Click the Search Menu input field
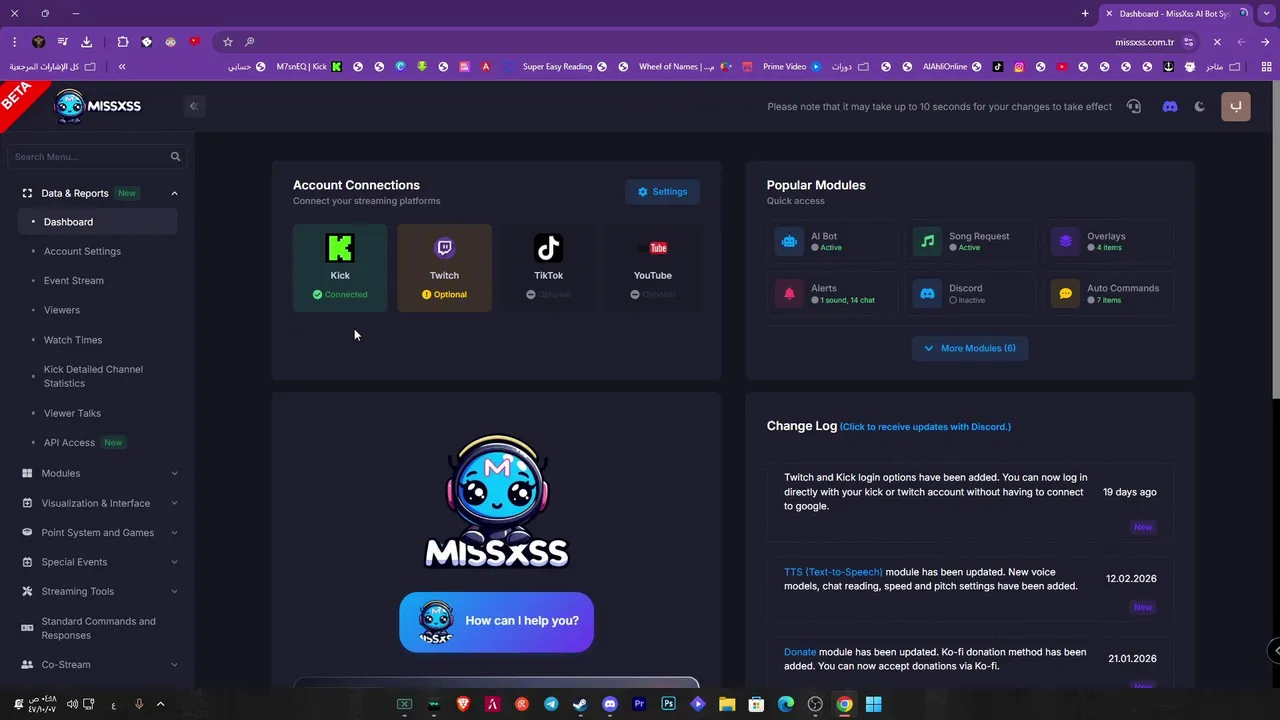The width and height of the screenshot is (1280, 720). click(x=97, y=156)
